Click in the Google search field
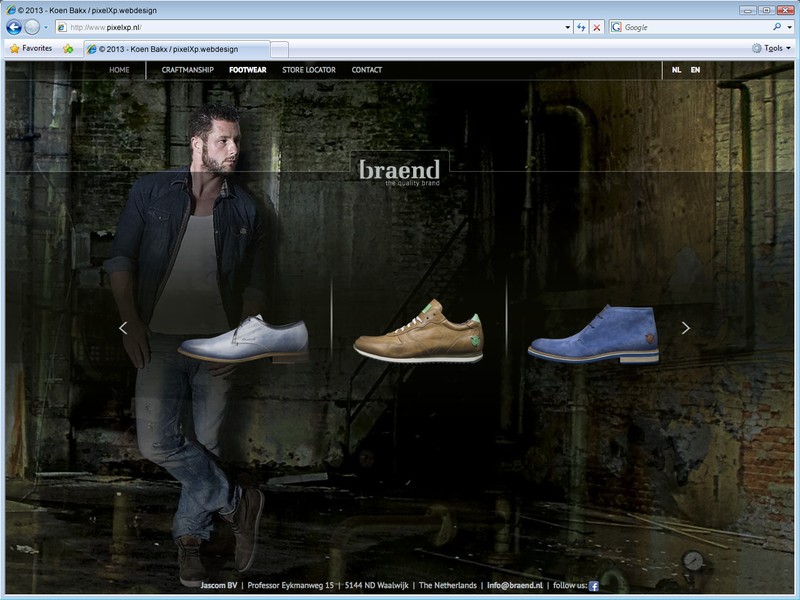 (x=690, y=27)
